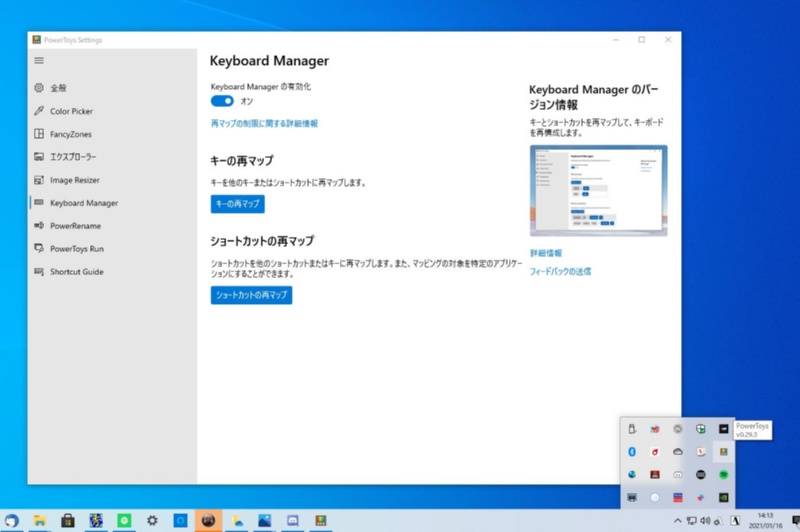The width and height of the screenshot is (800, 532).
Task: Click the Spotify icon in the tray overflow
Action: 724,474
